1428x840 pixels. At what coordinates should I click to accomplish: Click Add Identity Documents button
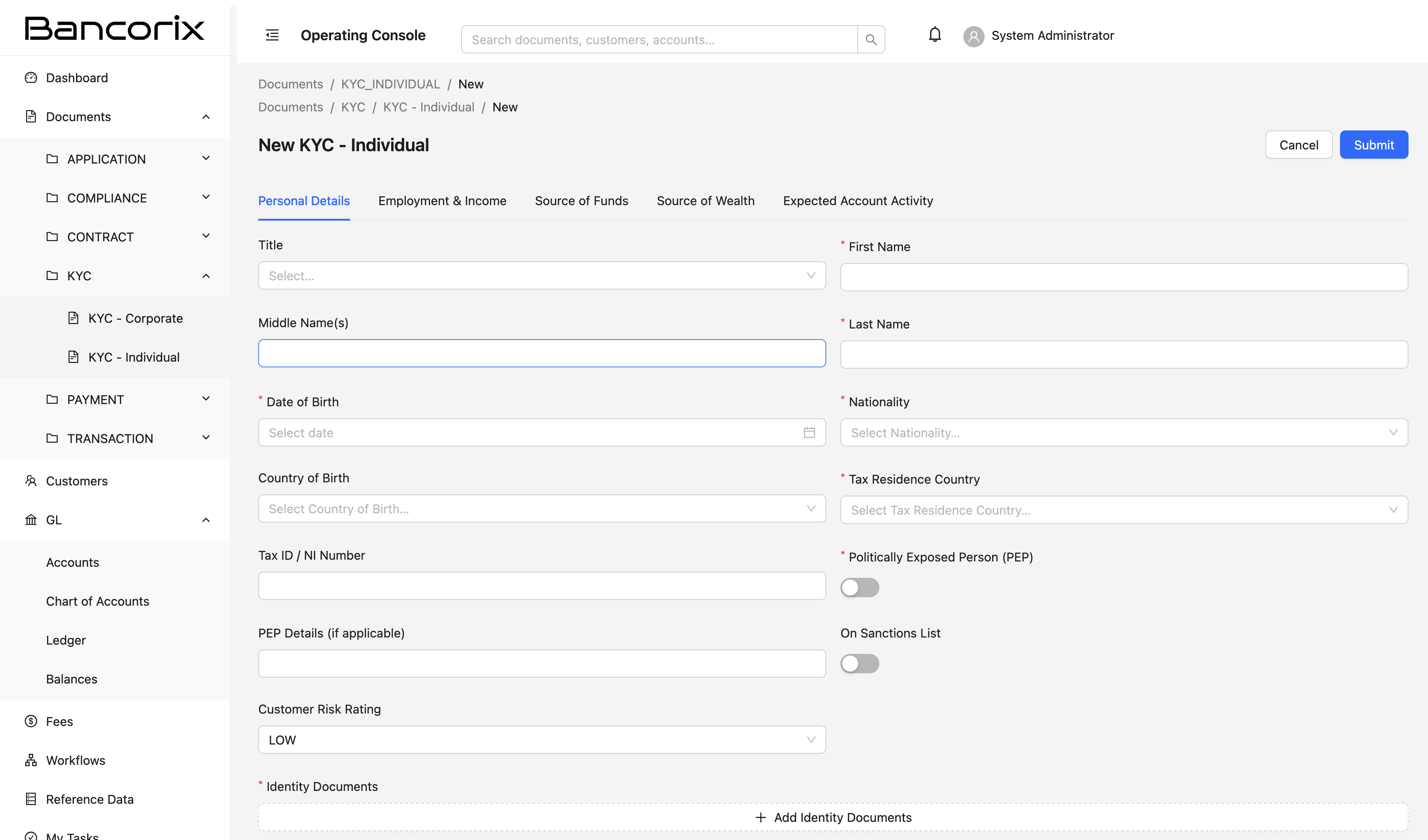tap(832, 817)
